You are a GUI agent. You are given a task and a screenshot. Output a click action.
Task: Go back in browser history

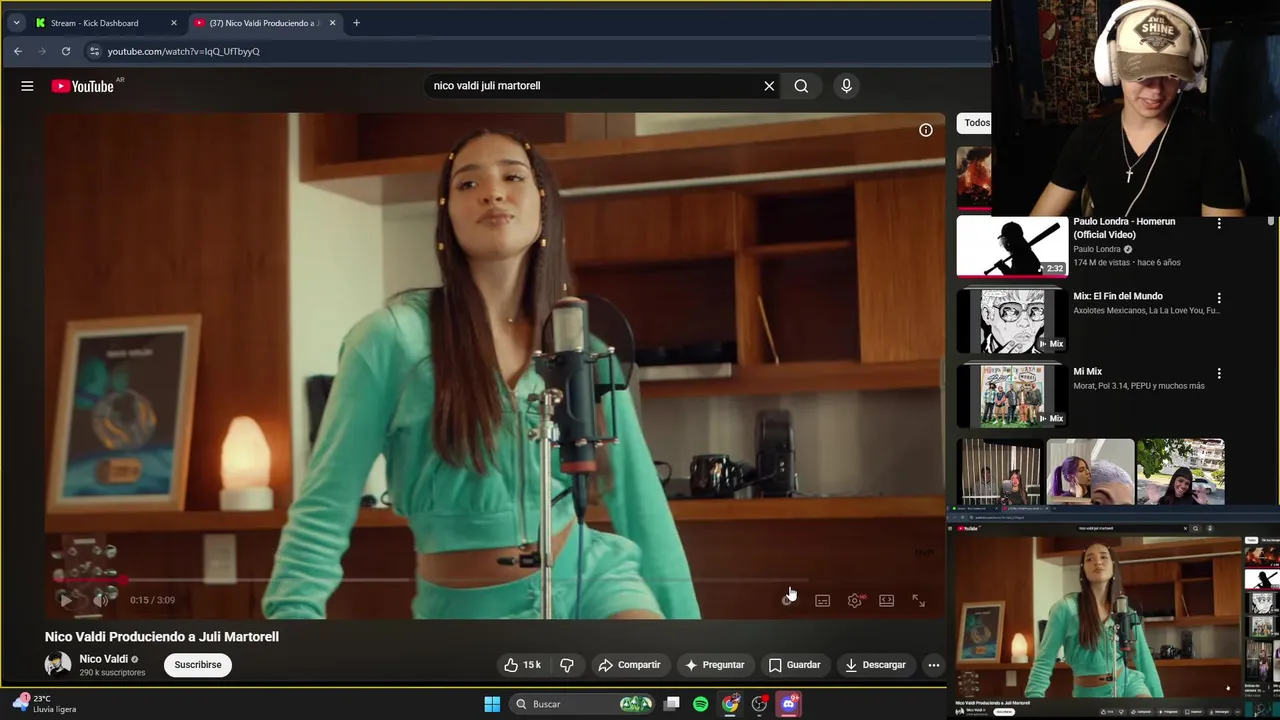point(18,51)
